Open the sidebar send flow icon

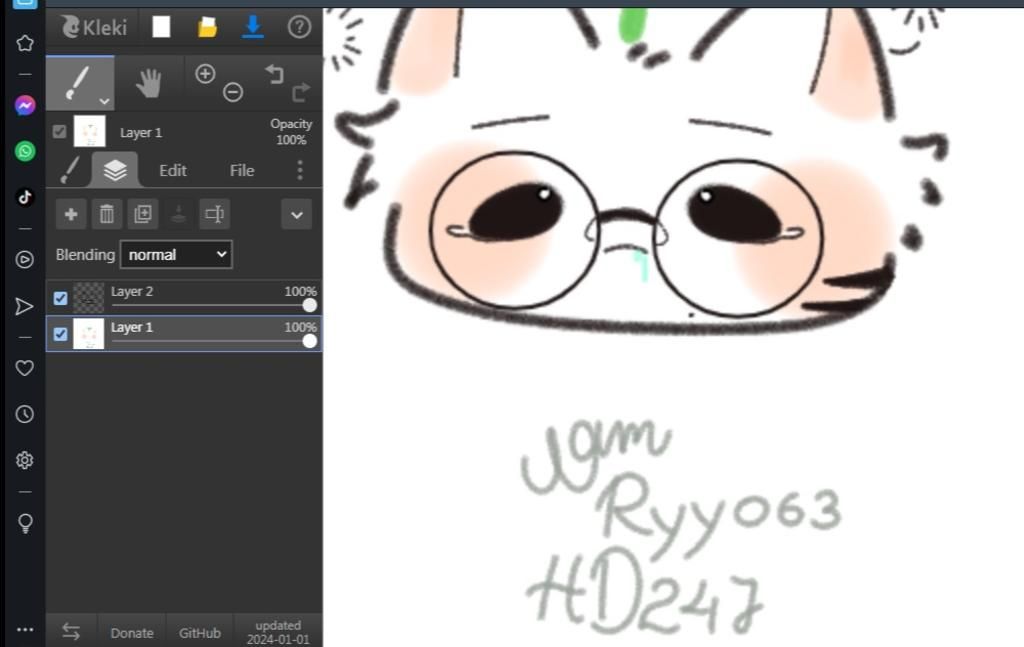25,306
